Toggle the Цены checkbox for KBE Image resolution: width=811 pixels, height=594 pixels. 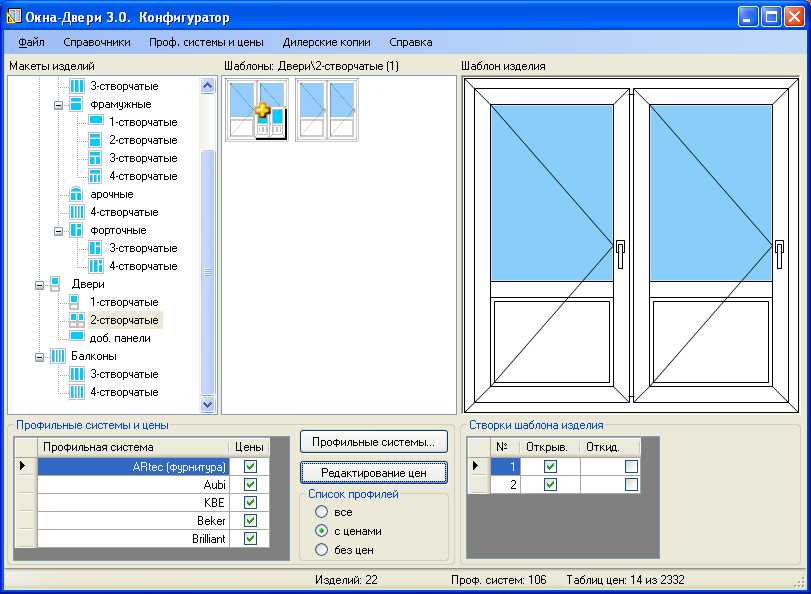click(x=250, y=502)
